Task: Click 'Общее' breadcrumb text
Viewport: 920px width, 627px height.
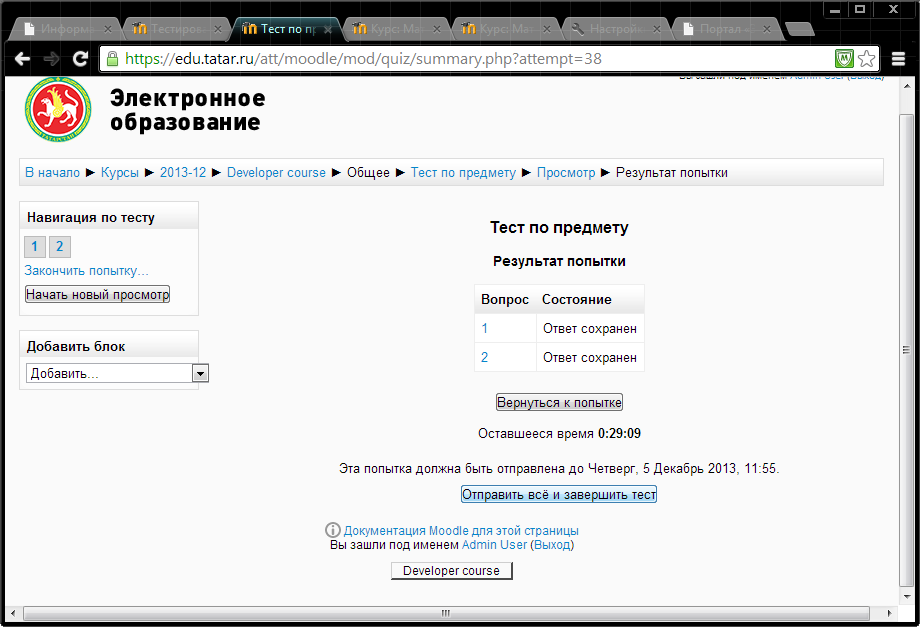Action: pos(368,172)
